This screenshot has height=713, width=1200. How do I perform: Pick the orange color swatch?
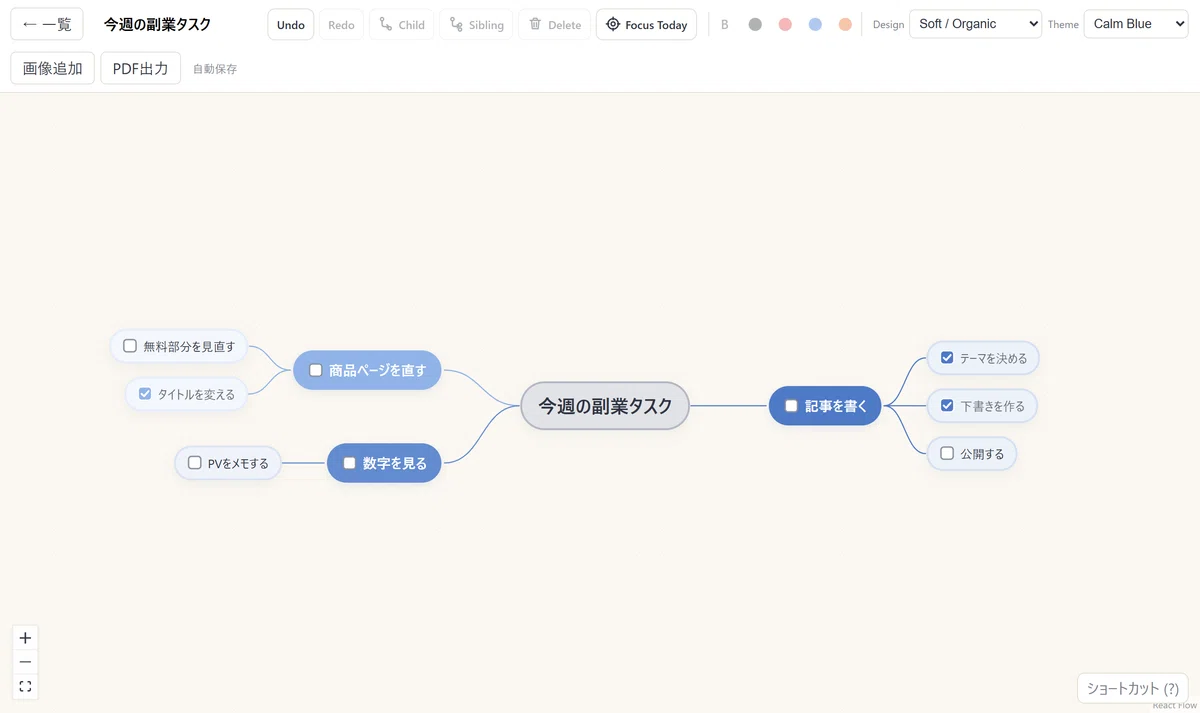845,24
